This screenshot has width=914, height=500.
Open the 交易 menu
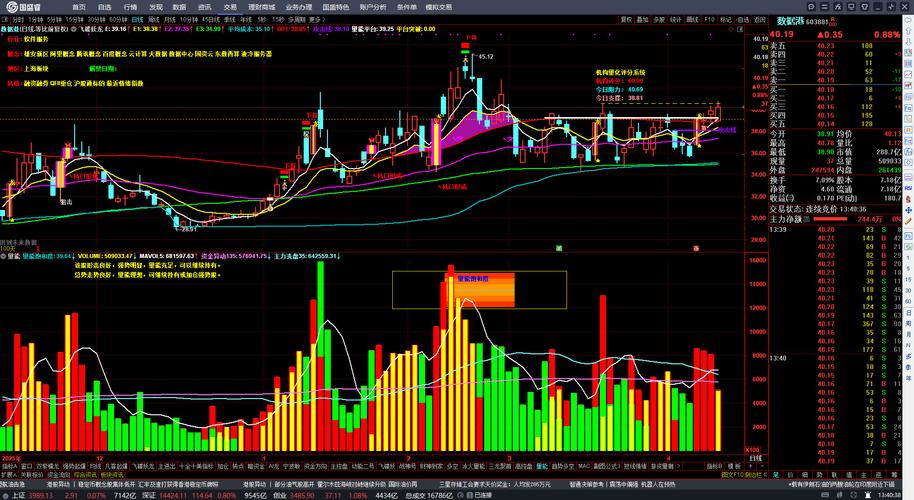[x=230, y=7]
